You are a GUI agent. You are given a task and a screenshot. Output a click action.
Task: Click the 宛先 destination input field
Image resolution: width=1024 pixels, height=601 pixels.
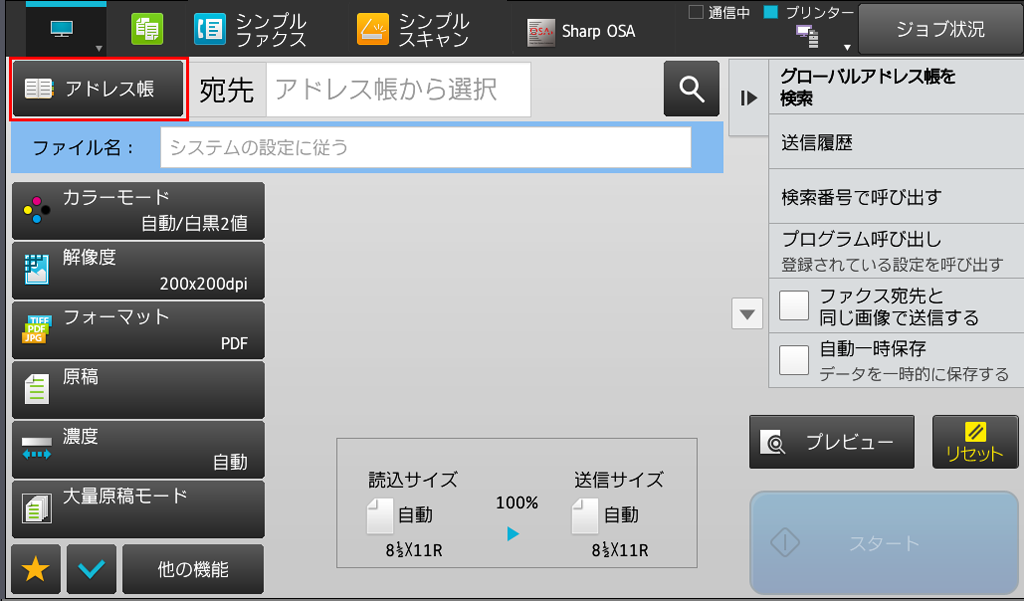[x=398, y=89]
